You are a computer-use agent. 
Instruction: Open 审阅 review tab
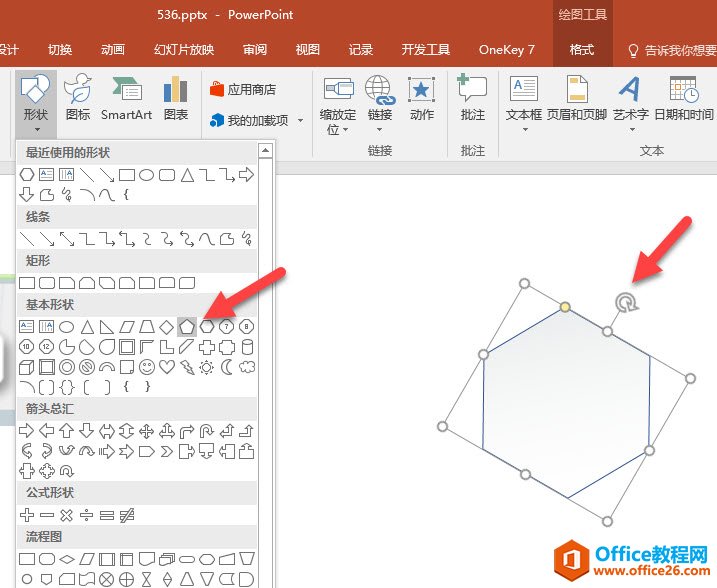[255, 49]
